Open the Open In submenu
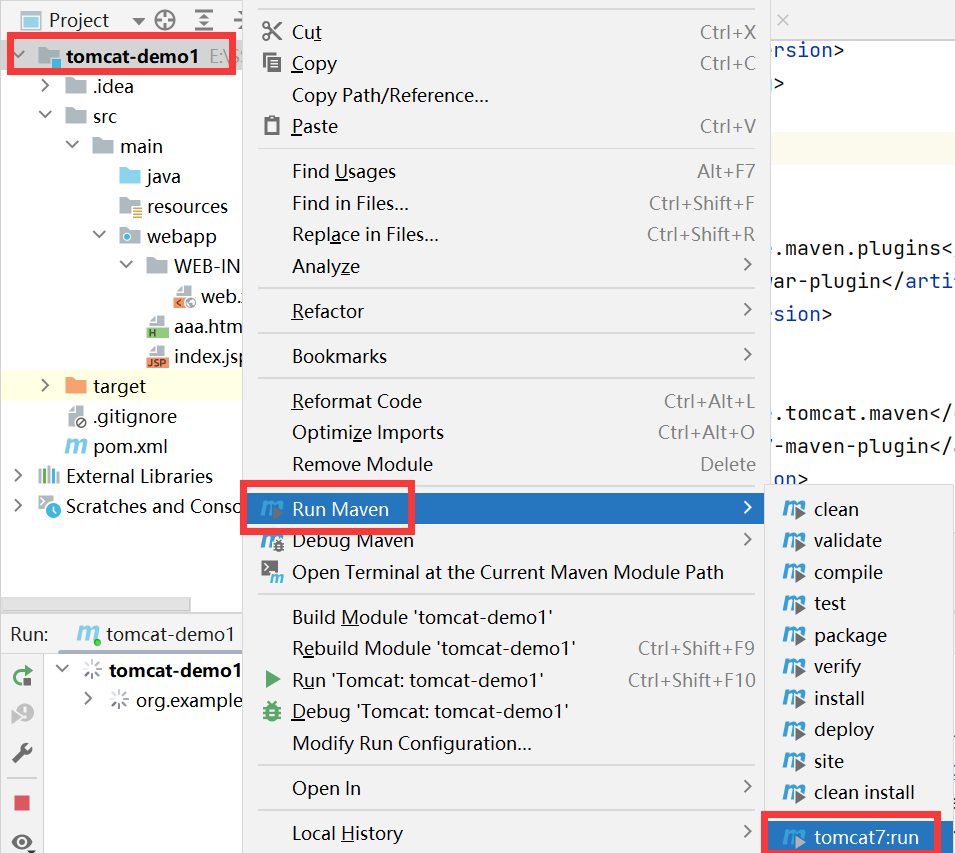Screen dimensions: 955x853 click(x=507, y=788)
